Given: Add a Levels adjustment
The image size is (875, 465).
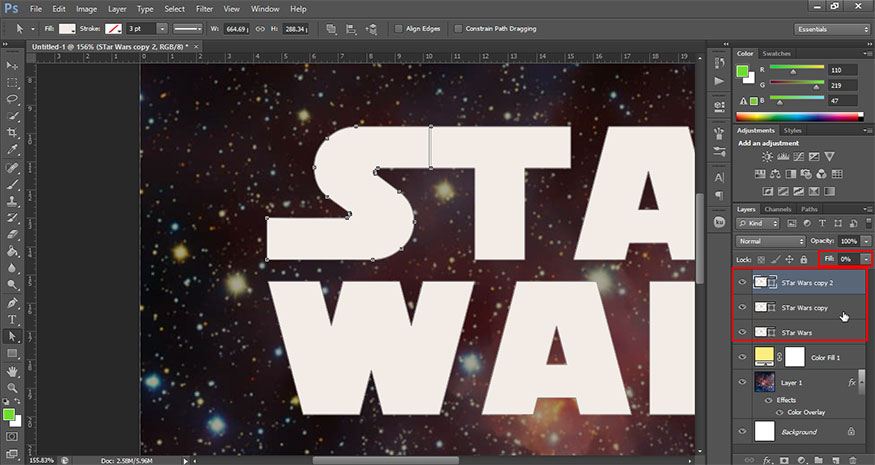Looking at the screenshot, I should 783,157.
